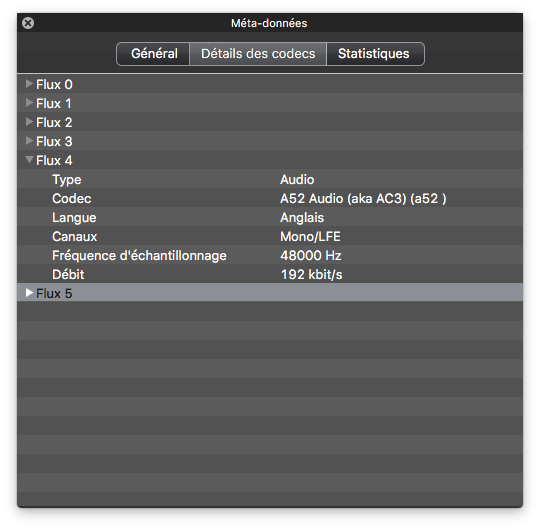The height and width of the screenshot is (529, 540).
Task: Expand the Flux 5 disclosure triangle
Action: click(x=29, y=293)
